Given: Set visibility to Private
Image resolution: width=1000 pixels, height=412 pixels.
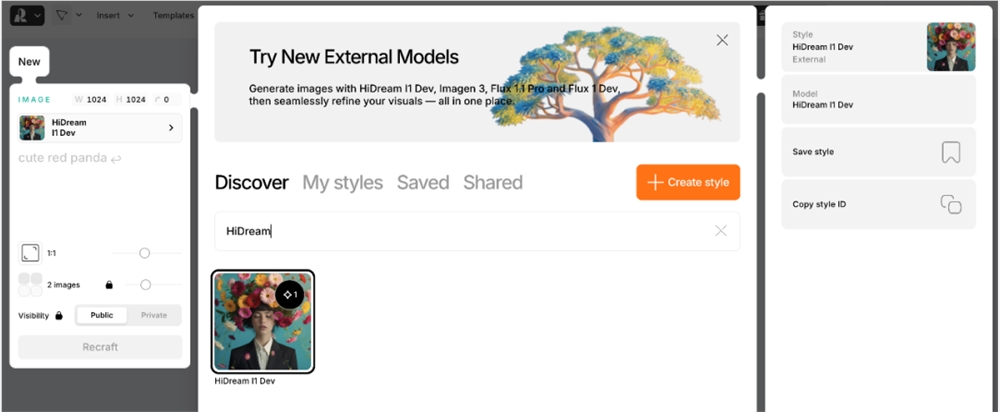Looking at the screenshot, I should (x=154, y=315).
